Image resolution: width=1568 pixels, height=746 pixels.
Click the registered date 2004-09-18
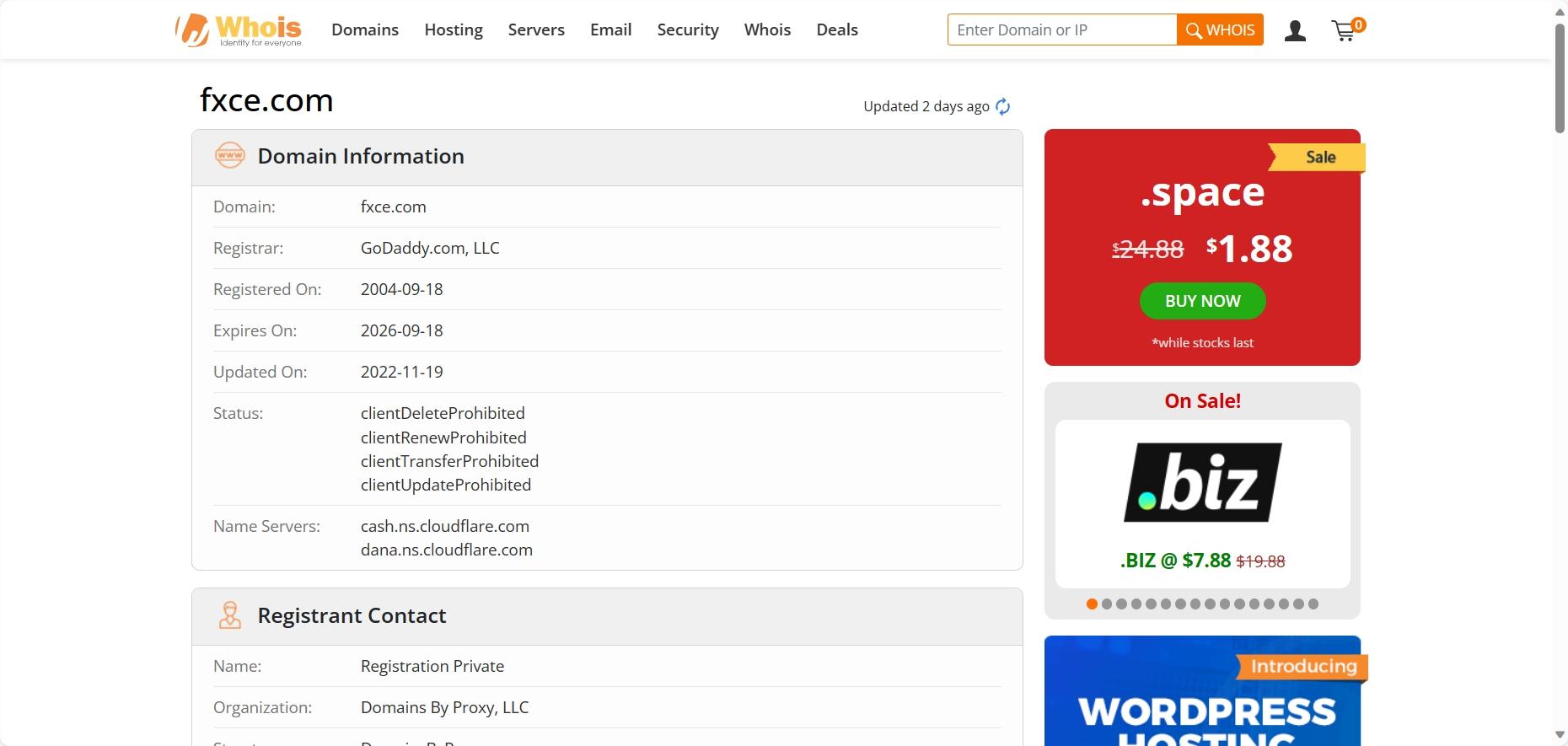402,289
